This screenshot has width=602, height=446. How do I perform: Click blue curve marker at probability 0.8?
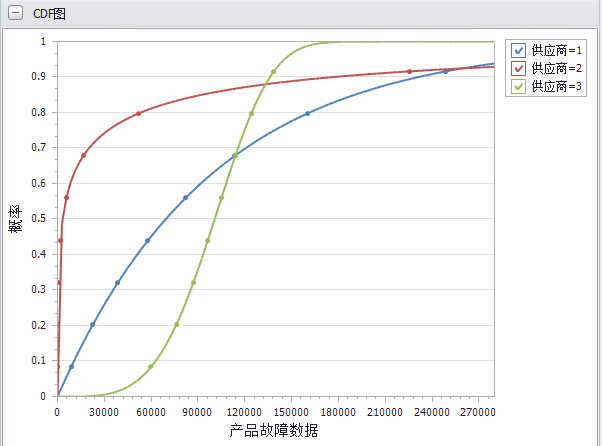307,113
